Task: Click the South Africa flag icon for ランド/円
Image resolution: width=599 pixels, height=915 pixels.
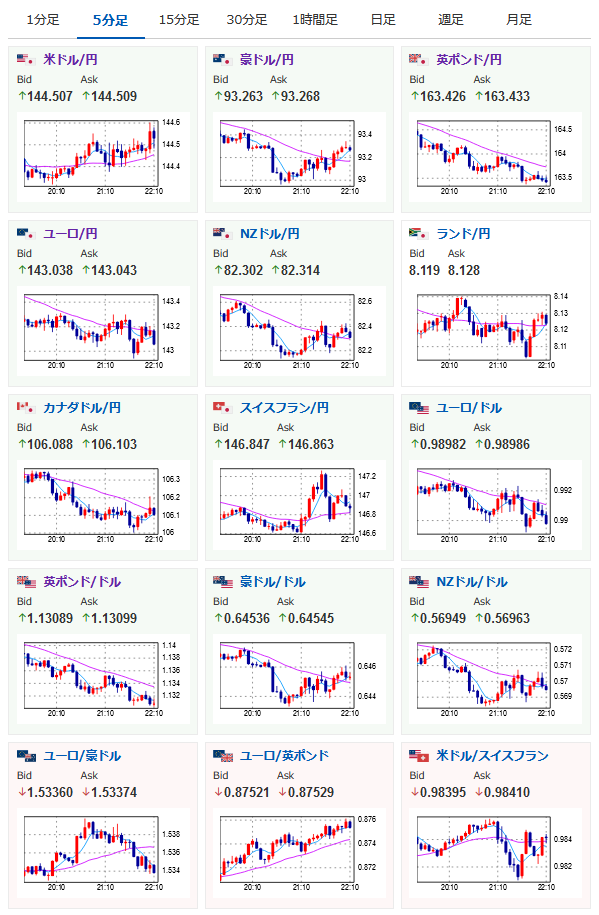Action: tap(419, 233)
